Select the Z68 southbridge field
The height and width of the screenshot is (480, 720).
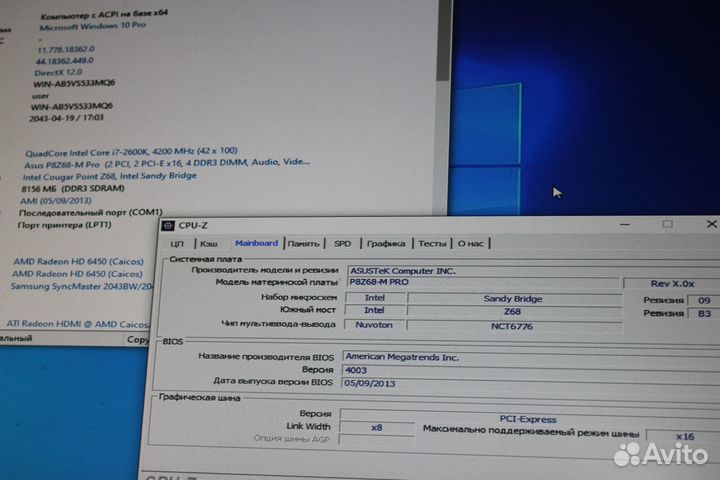(512, 311)
